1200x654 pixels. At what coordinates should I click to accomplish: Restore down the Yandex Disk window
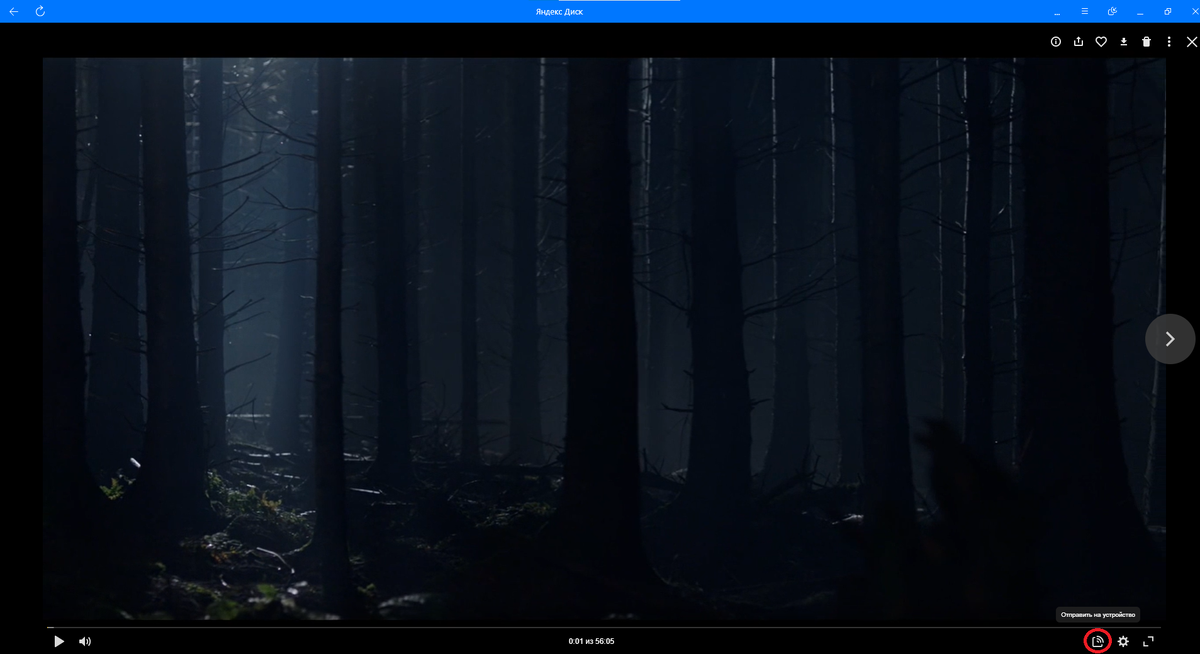[x=1168, y=11]
